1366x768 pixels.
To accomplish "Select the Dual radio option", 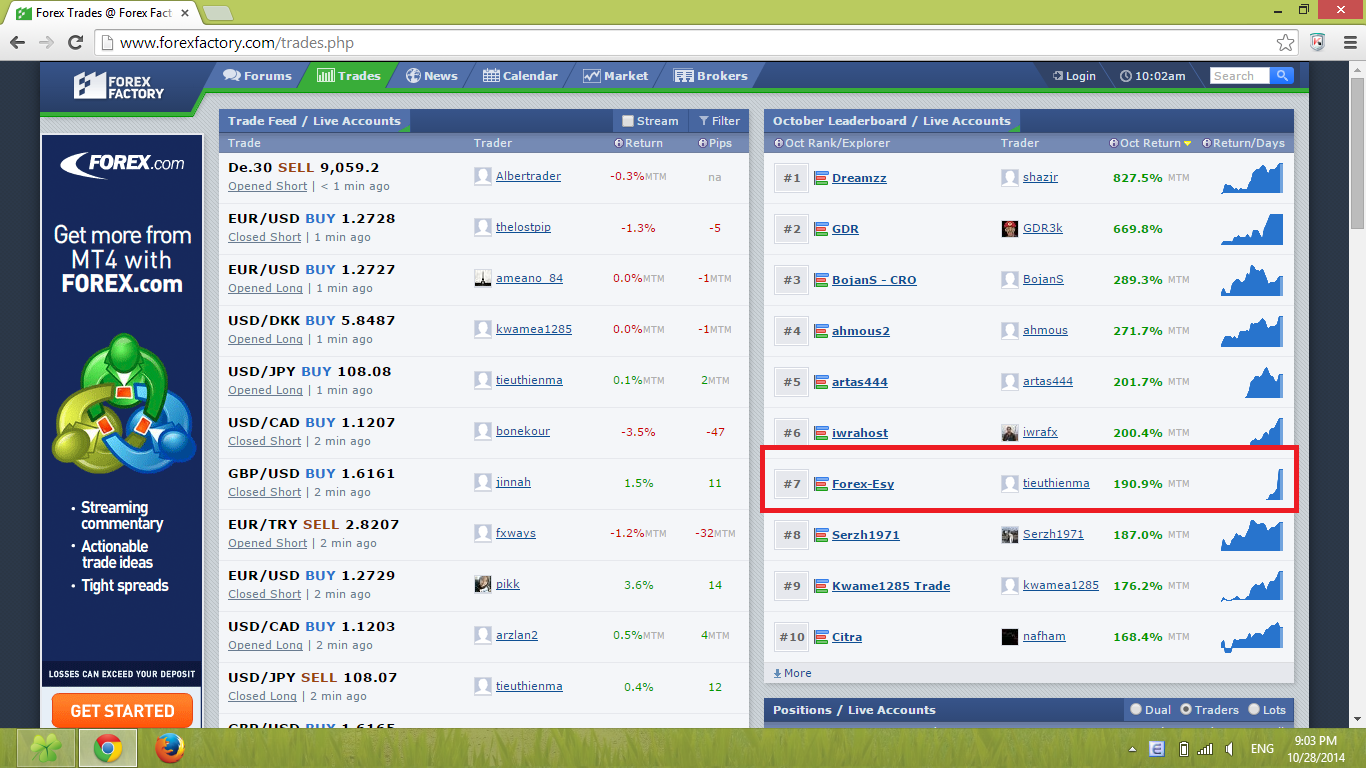I will [1136, 710].
